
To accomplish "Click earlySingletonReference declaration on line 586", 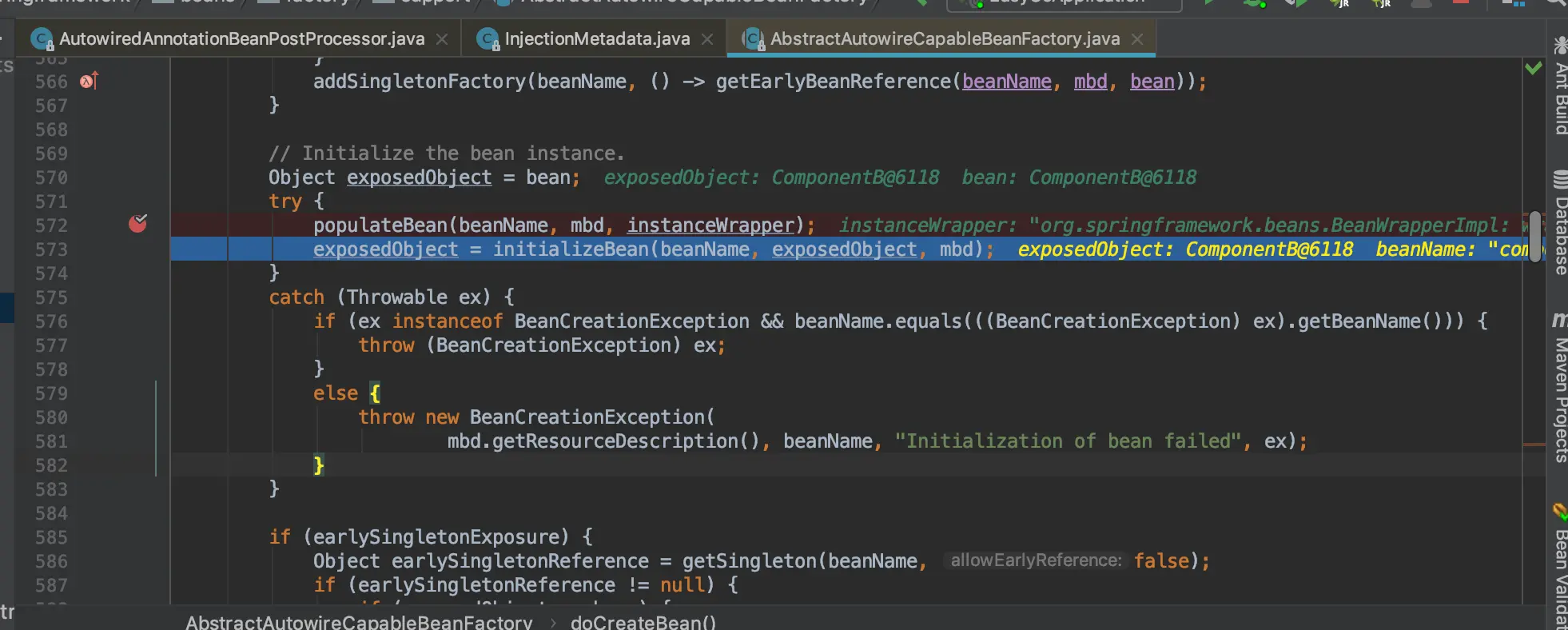I will tap(520, 561).
